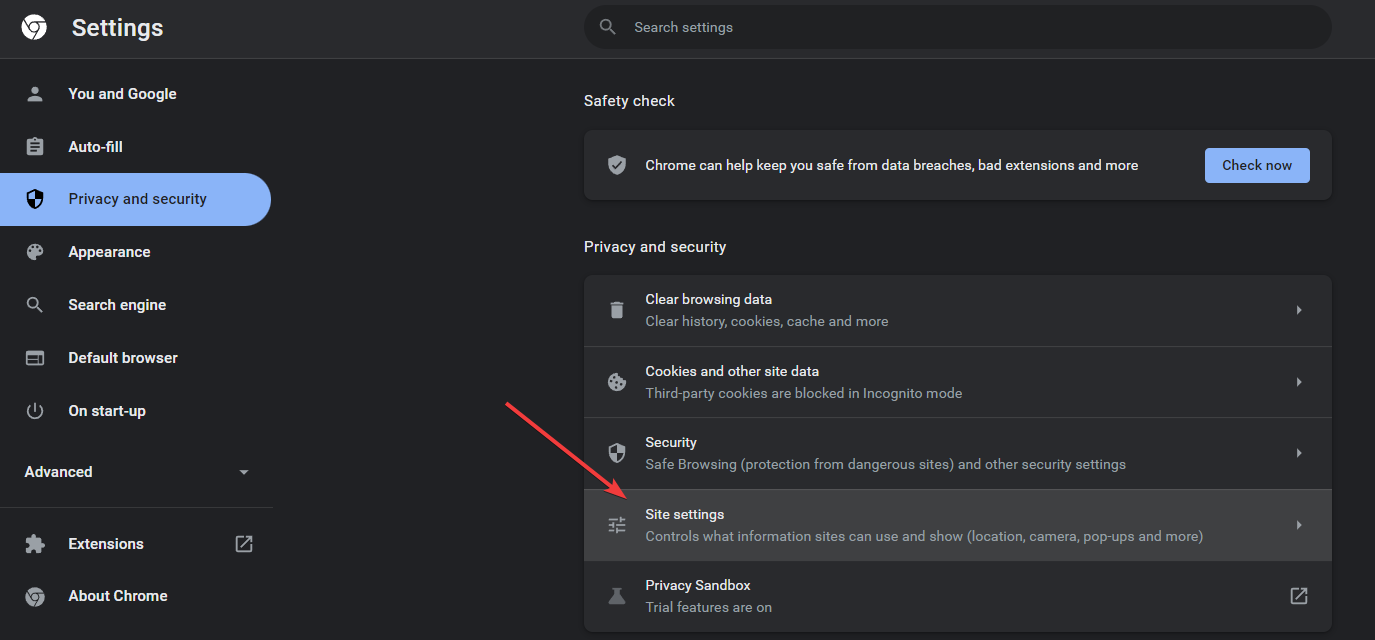
Task: Open the Search engine sidebar item
Action: click(x=117, y=305)
